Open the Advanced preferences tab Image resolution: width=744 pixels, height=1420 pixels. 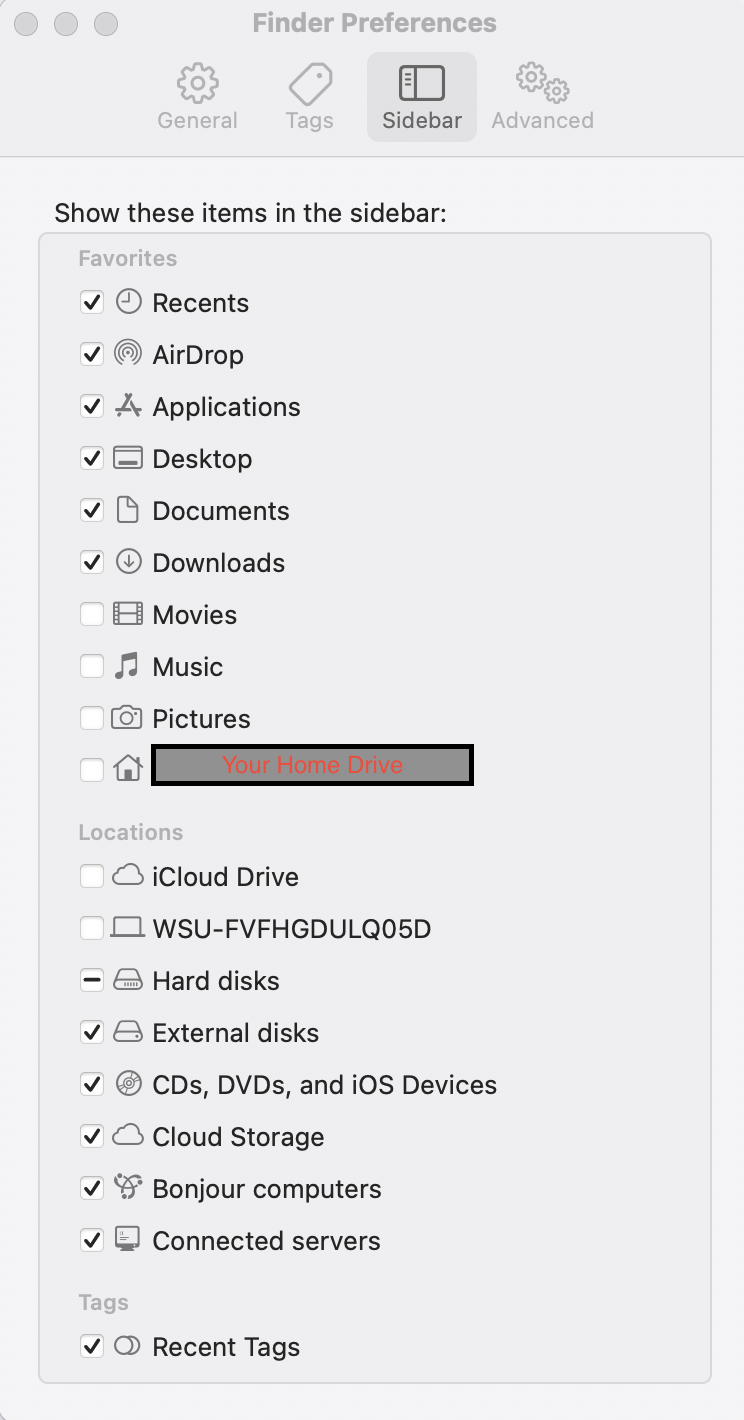point(542,98)
